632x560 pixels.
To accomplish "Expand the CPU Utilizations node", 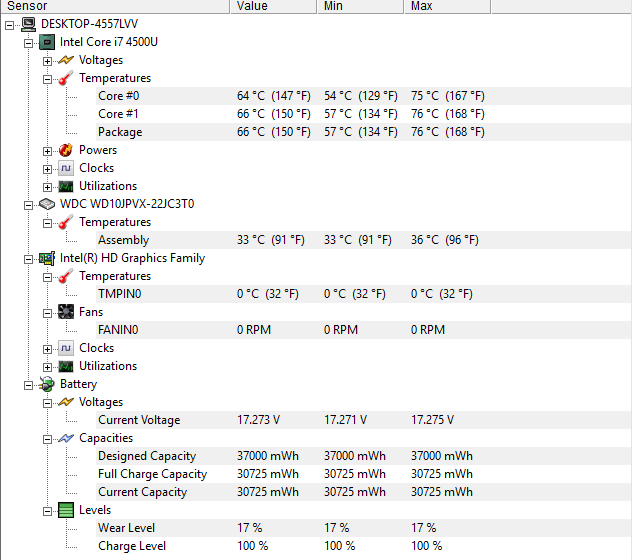I will coord(47,186).
